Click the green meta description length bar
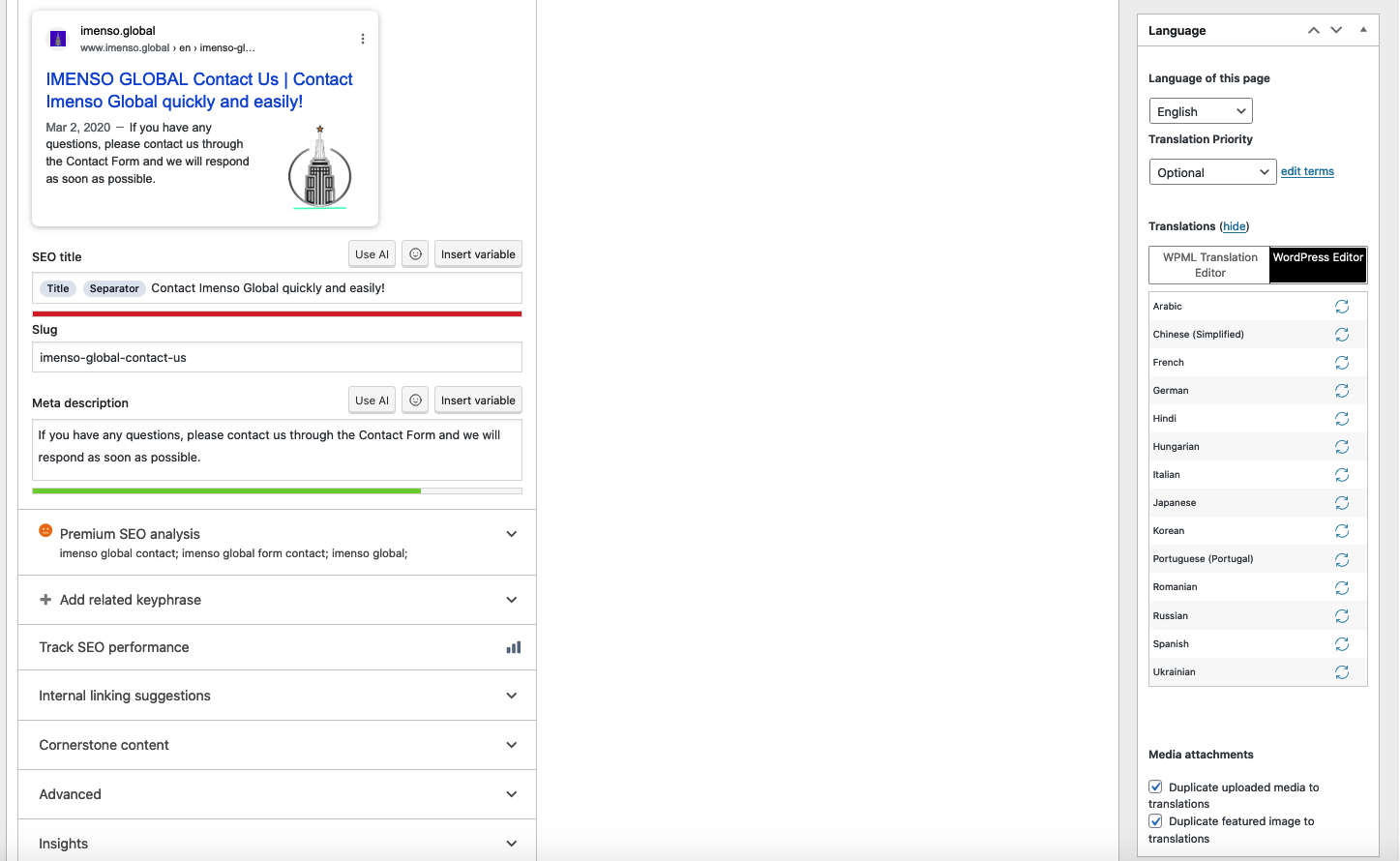 point(226,491)
